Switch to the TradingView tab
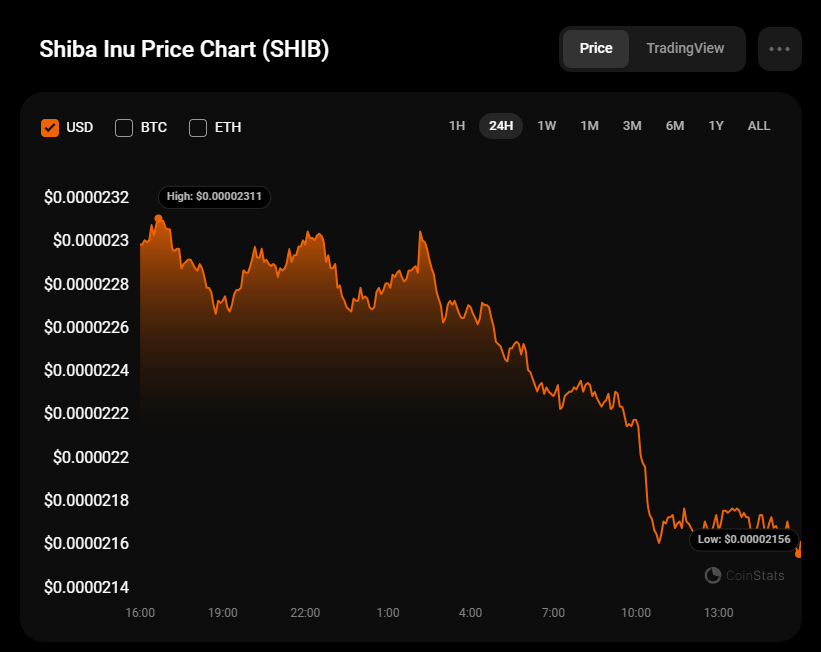Image resolution: width=821 pixels, height=652 pixels. (685, 49)
